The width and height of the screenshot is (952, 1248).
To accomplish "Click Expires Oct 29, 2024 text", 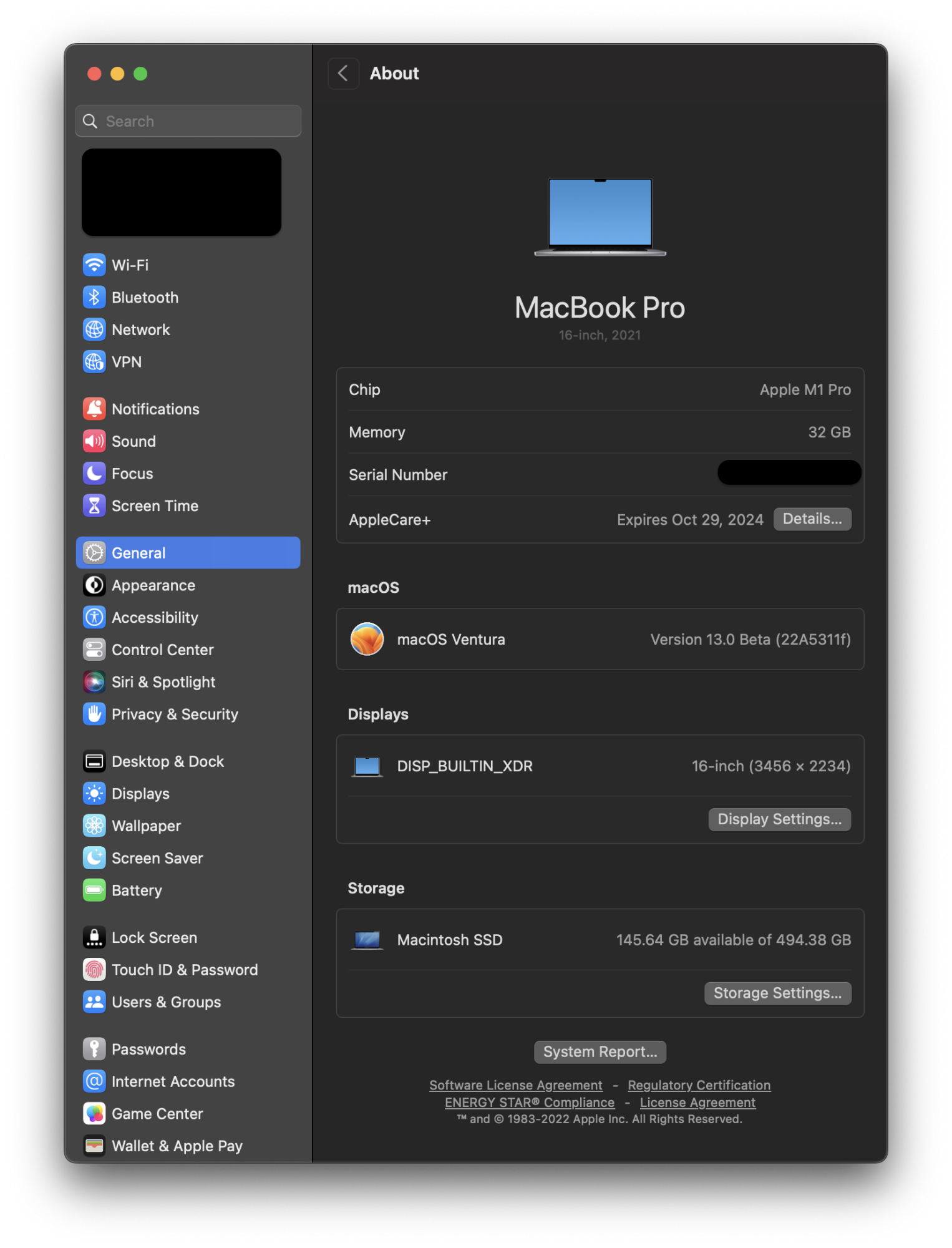I will (x=690, y=520).
